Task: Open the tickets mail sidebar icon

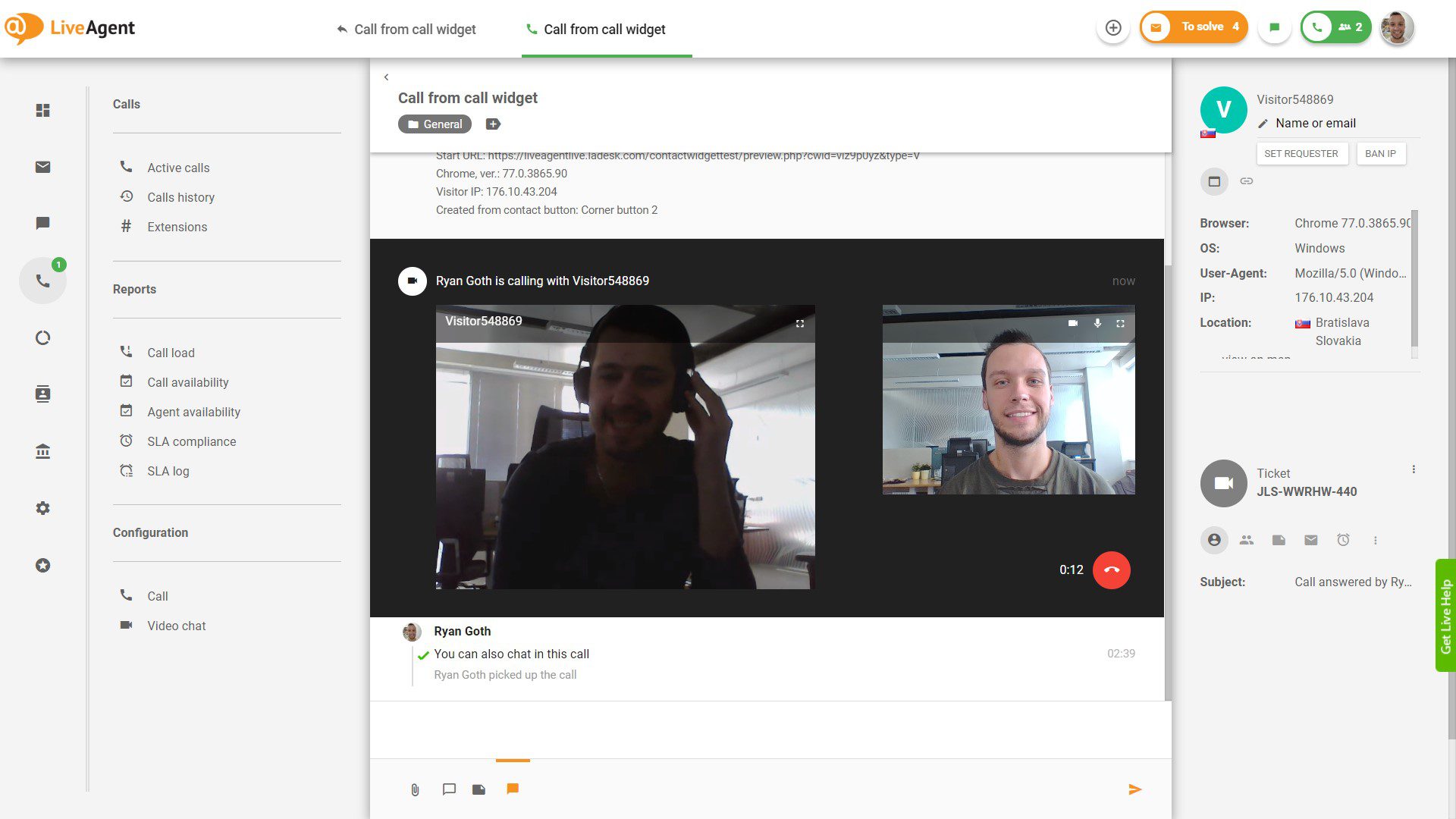Action: click(x=43, y=167)
